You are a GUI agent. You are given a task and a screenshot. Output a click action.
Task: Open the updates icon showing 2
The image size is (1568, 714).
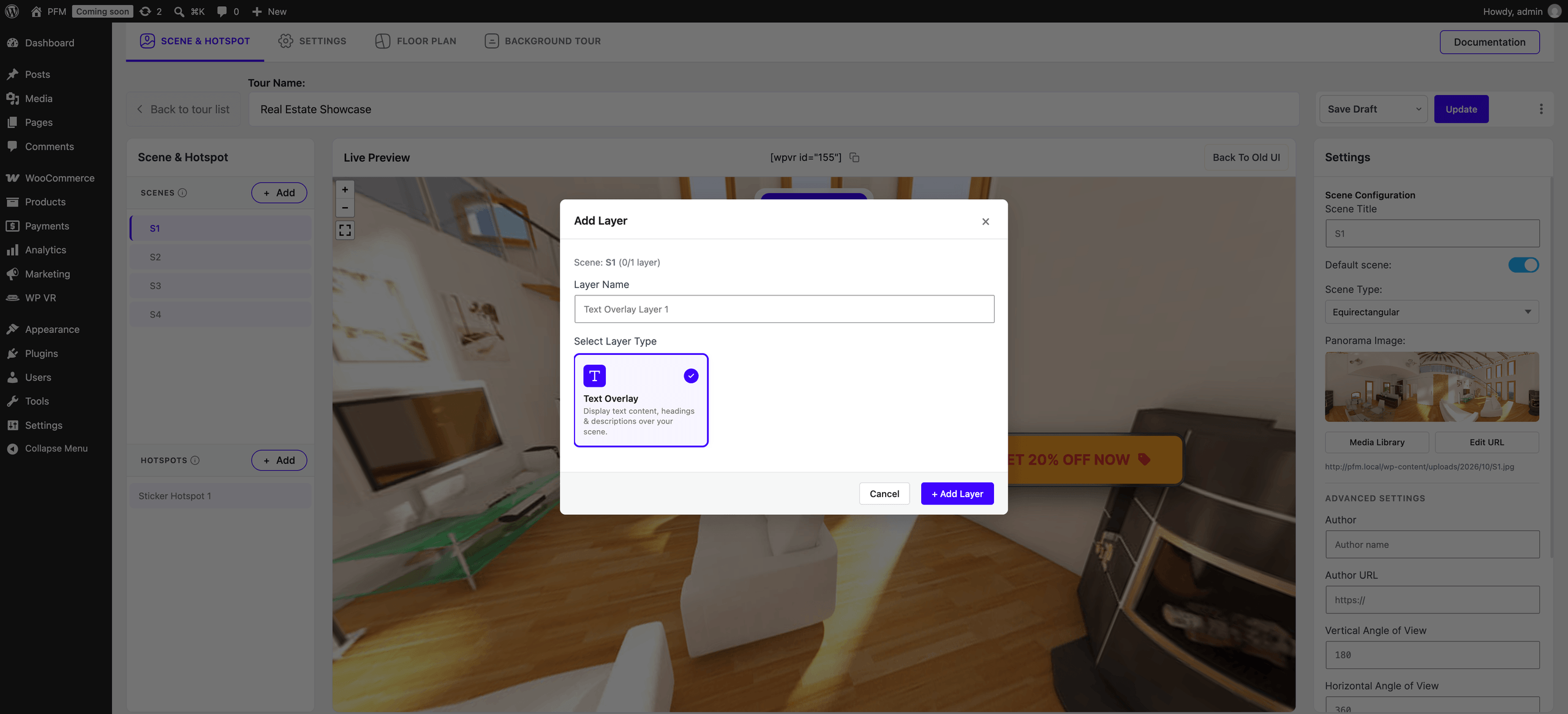tap(151, 11)
